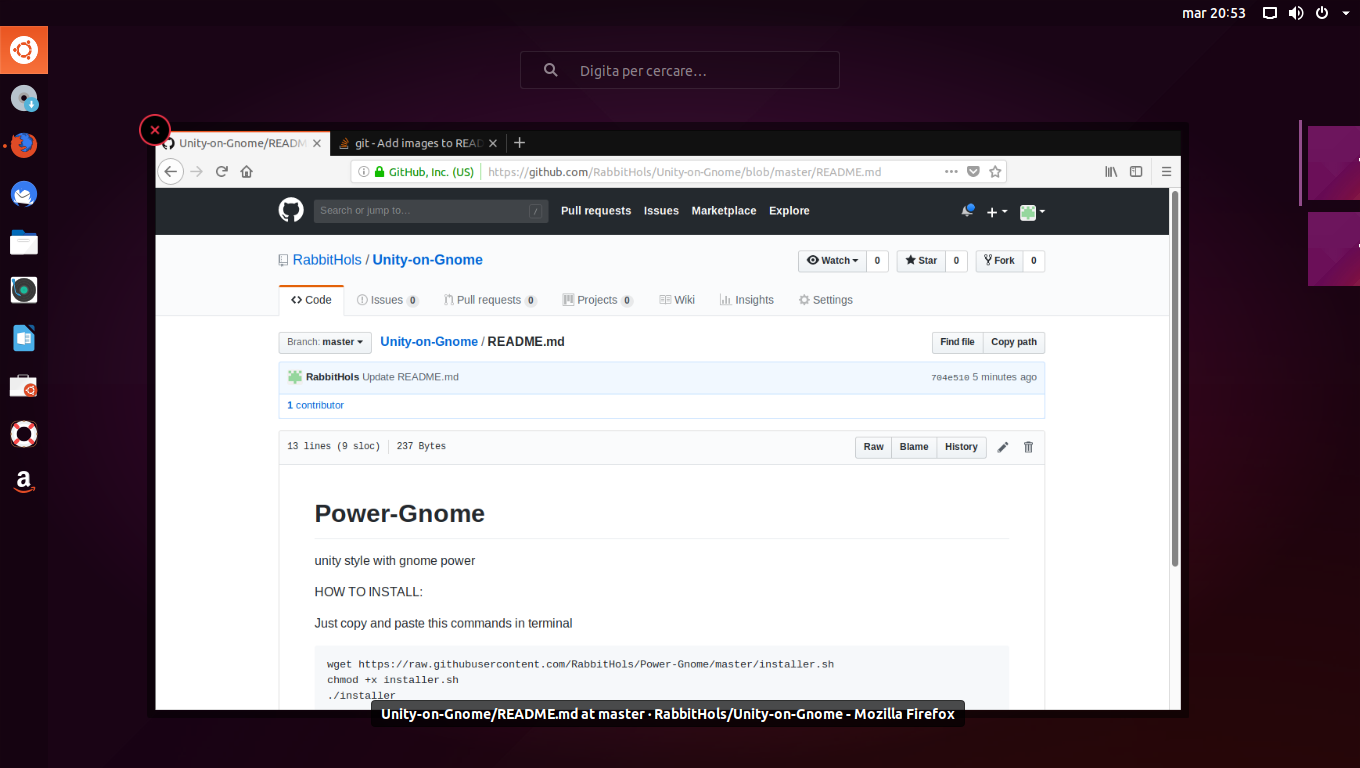Click the green lock site identity icon
1360x768 pixels.
click(x=380, y=172)
